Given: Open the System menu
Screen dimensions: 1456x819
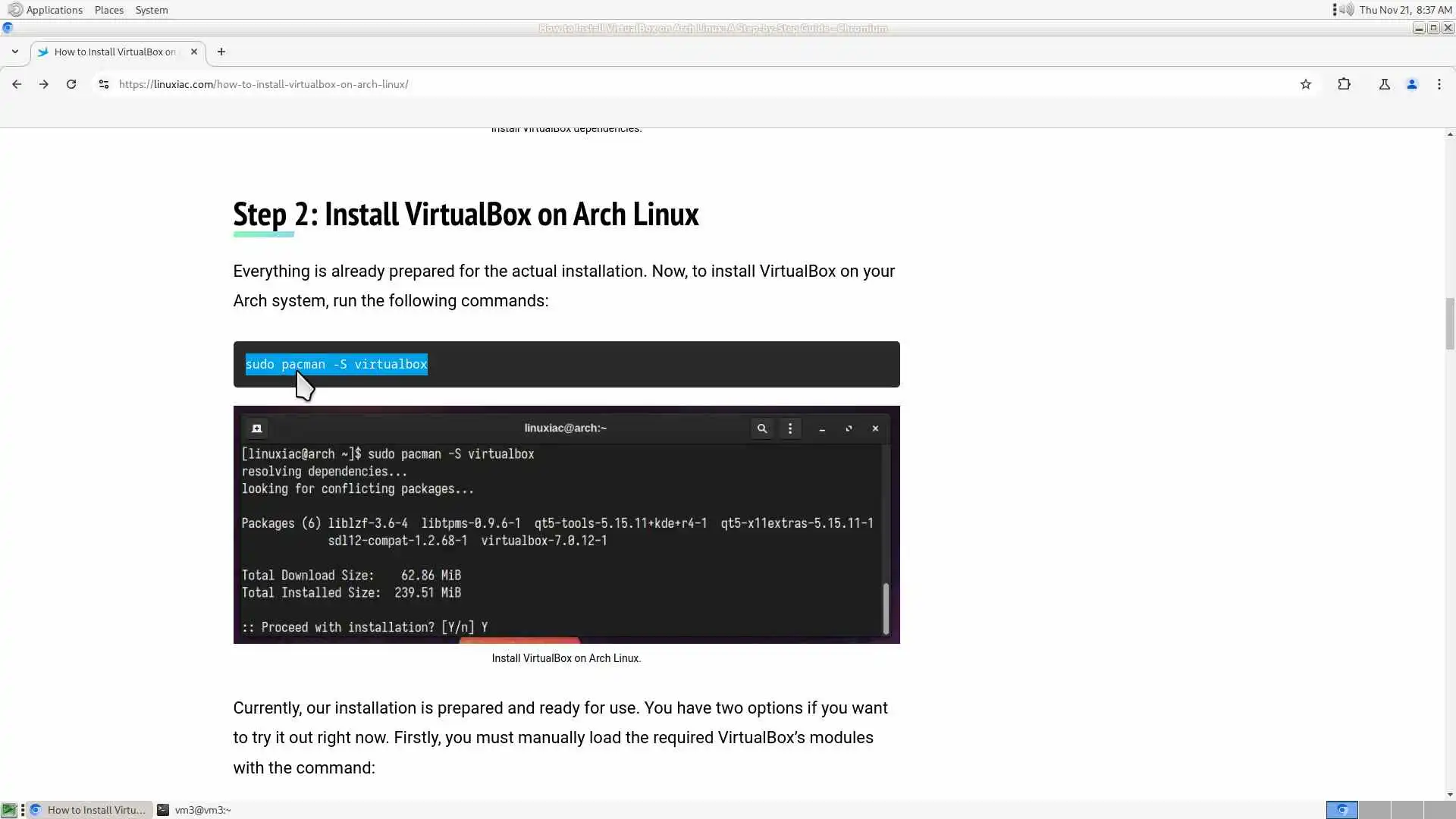Looking at the screenshot, I should pos(151,10).
